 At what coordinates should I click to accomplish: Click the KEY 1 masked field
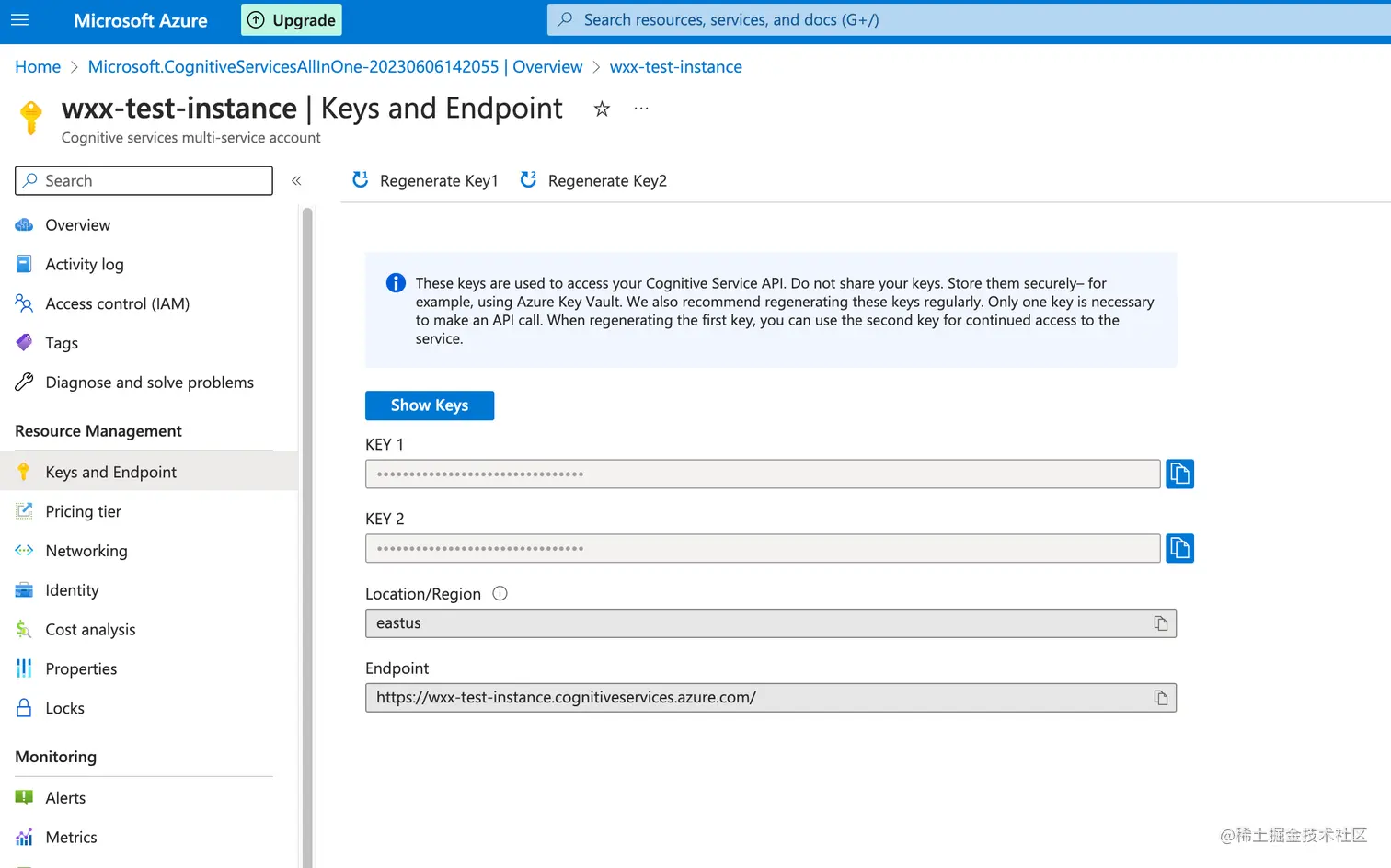coord(763,474)
